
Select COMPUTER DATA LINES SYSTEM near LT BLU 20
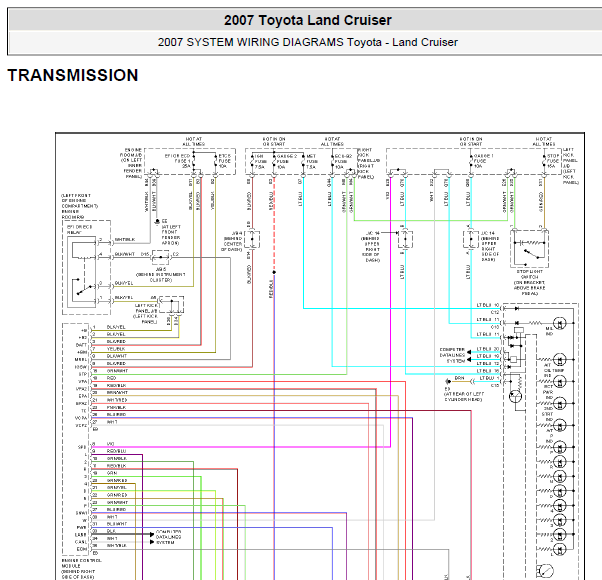pyautogui.click(x=452, y=355)
